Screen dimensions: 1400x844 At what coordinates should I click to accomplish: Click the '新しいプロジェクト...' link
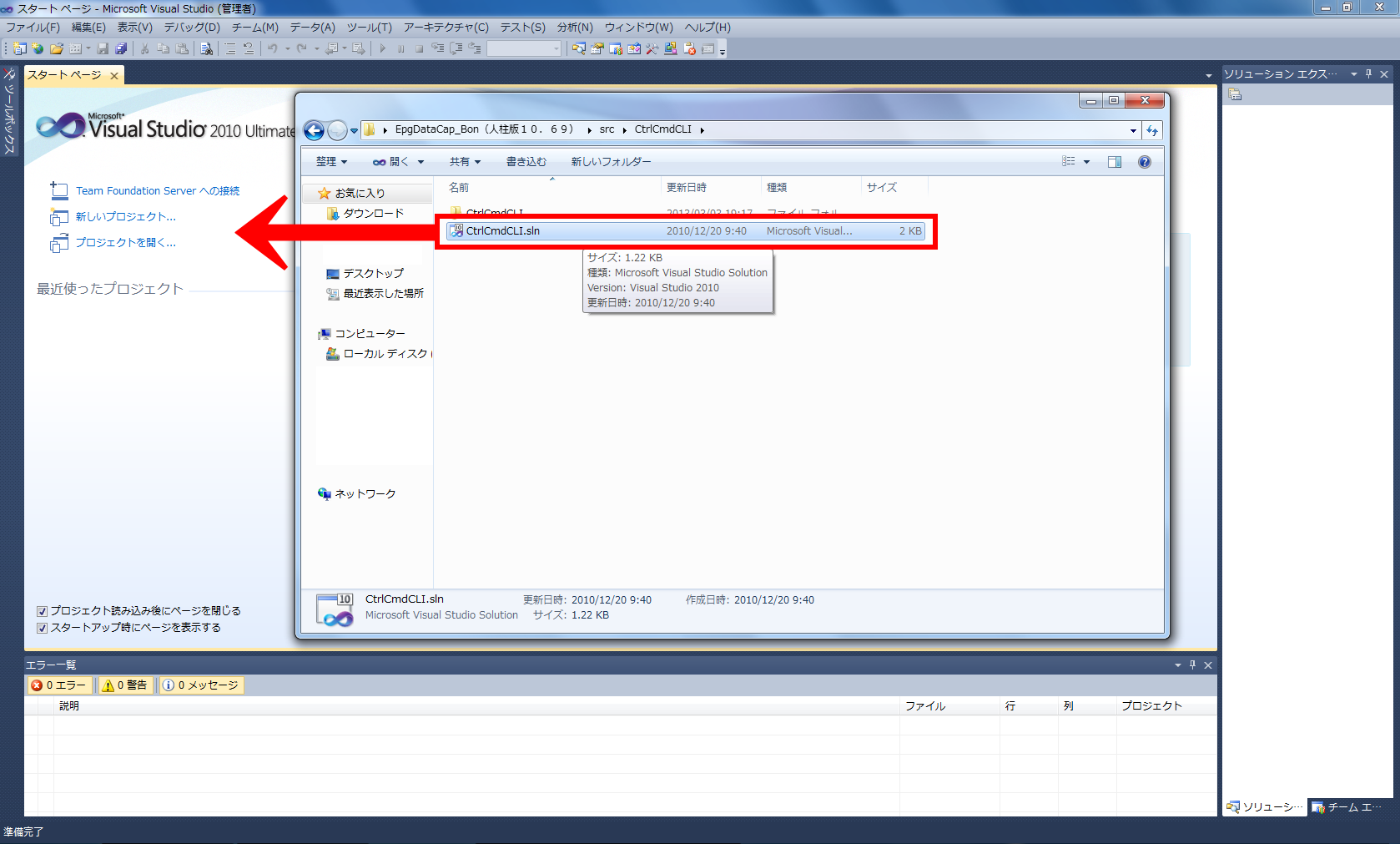coord(126,217)
